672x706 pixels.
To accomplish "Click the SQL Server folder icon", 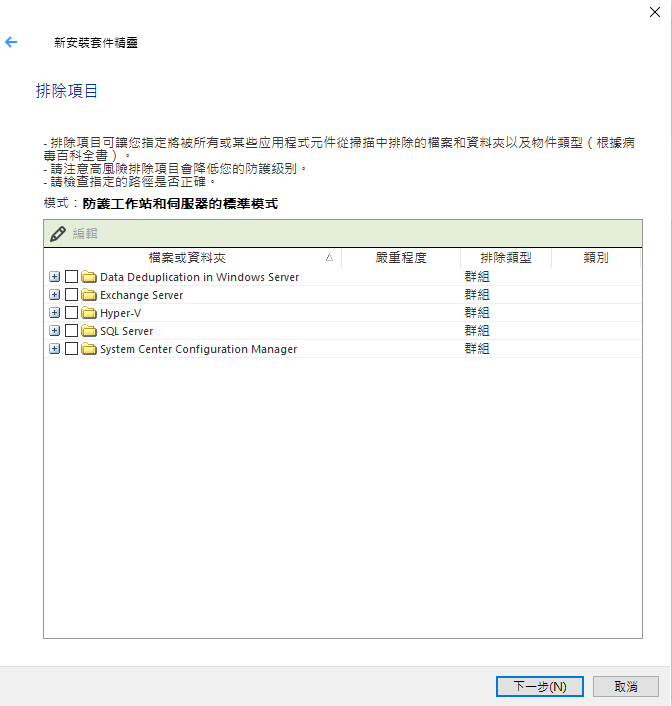I will (x=88, y=331).
